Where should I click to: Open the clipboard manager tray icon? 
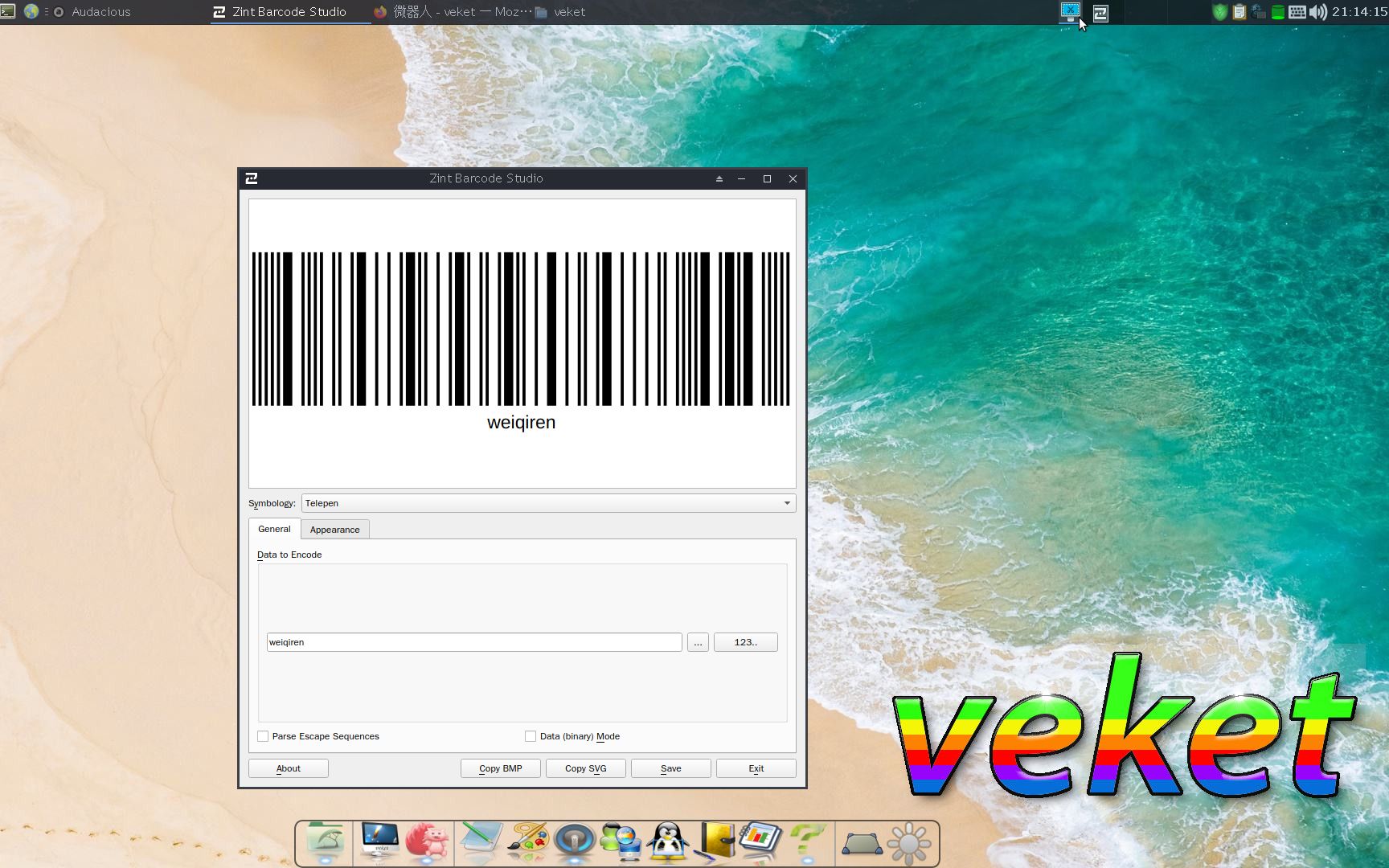1239,12
